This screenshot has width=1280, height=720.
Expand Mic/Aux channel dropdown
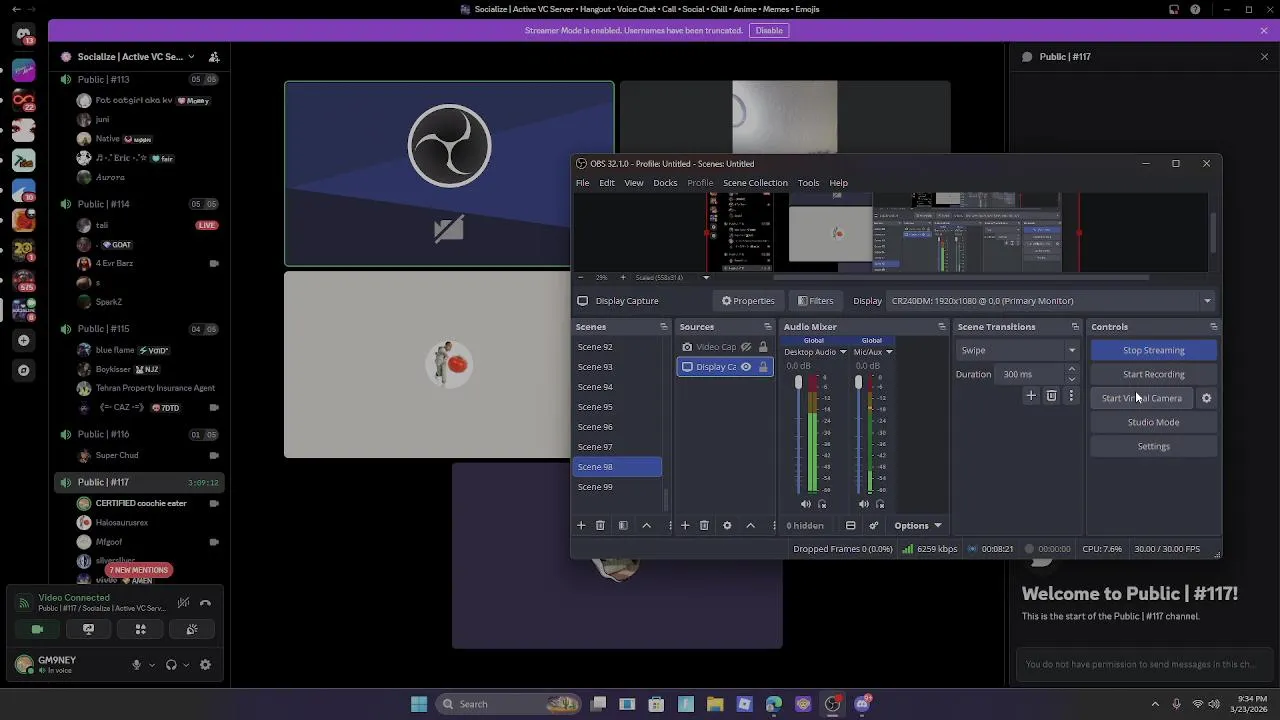(889, 352)
